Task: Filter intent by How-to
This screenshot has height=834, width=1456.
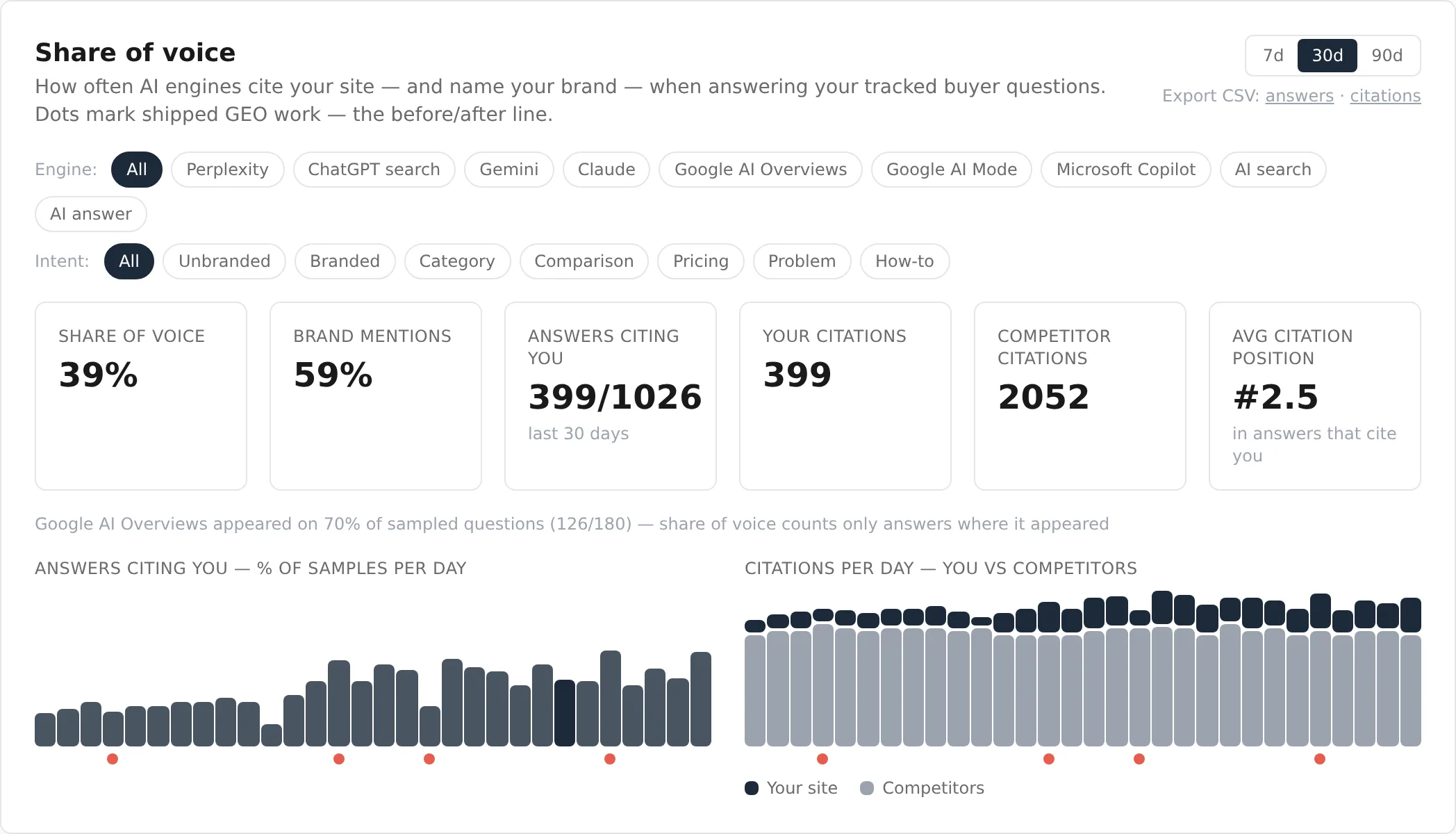Action: click(x=904, y=261)
